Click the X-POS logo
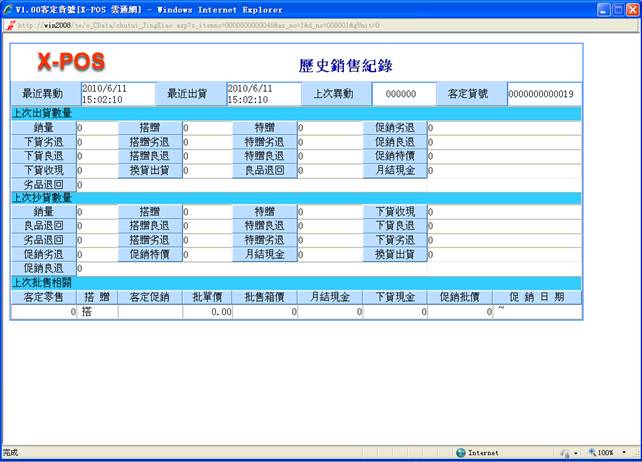This screenshot has width=642, height=462. pyautogui.click(x=78, y=62)
